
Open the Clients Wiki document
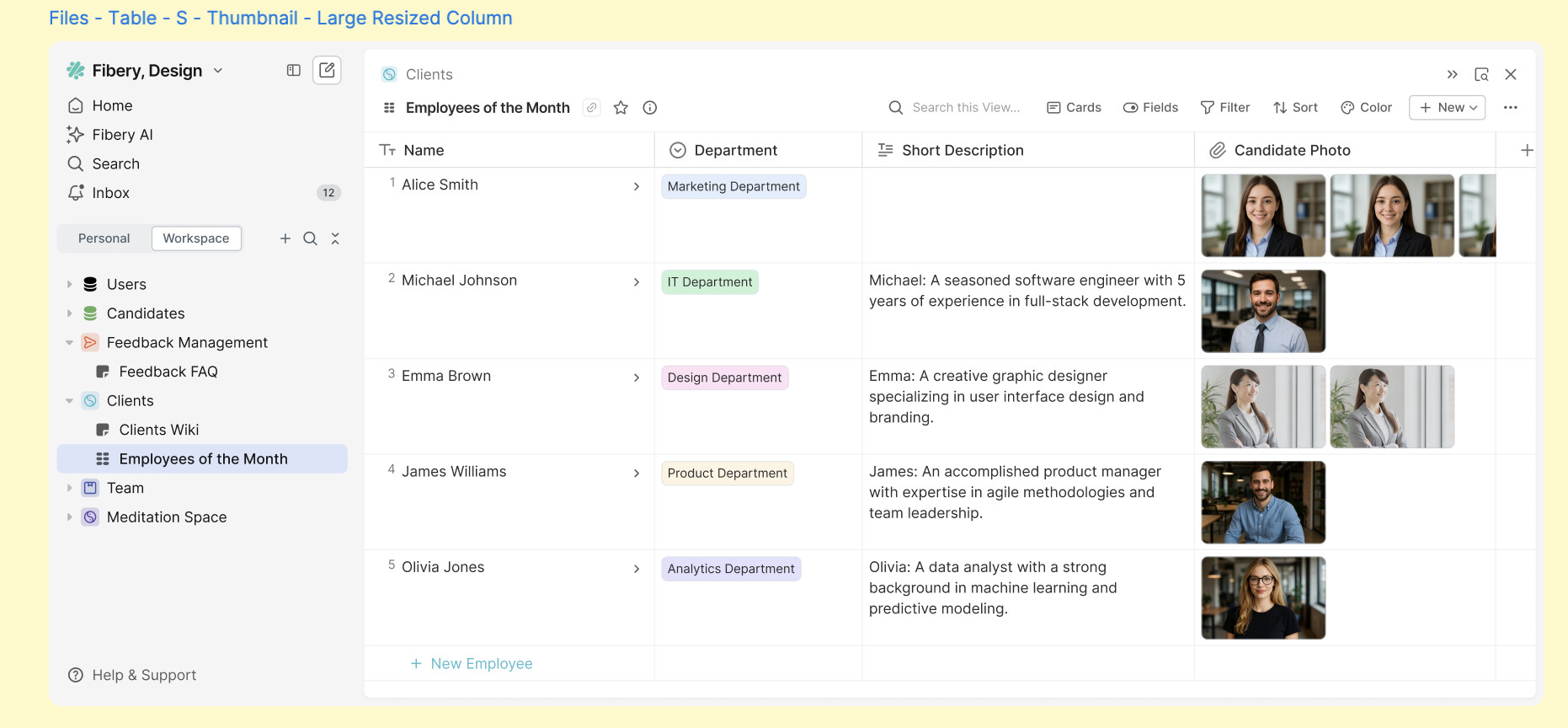tap(158, 430)
